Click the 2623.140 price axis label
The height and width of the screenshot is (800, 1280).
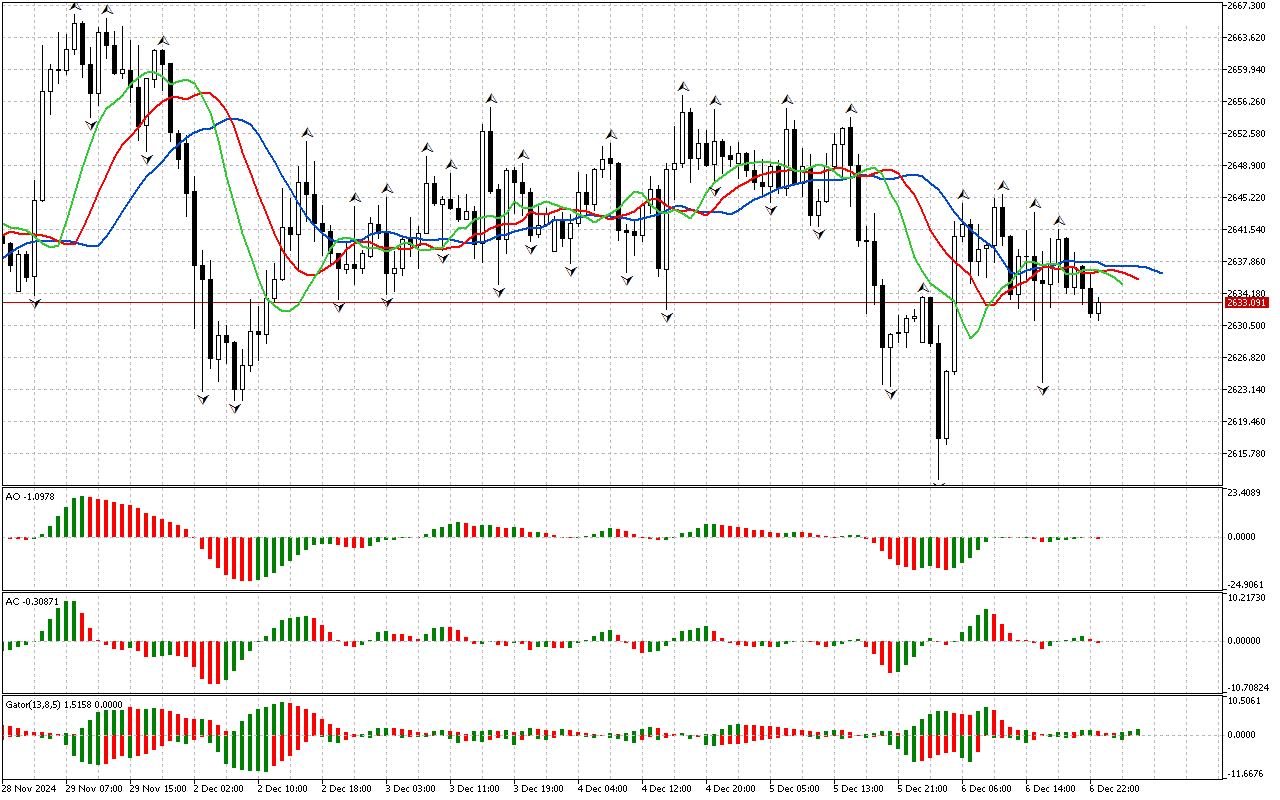click(x=1247, y=390)
